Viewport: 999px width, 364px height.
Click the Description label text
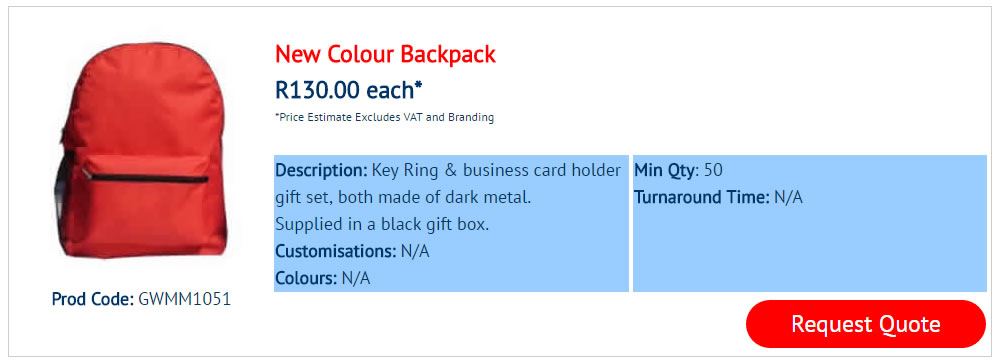(x=321, y=170)
